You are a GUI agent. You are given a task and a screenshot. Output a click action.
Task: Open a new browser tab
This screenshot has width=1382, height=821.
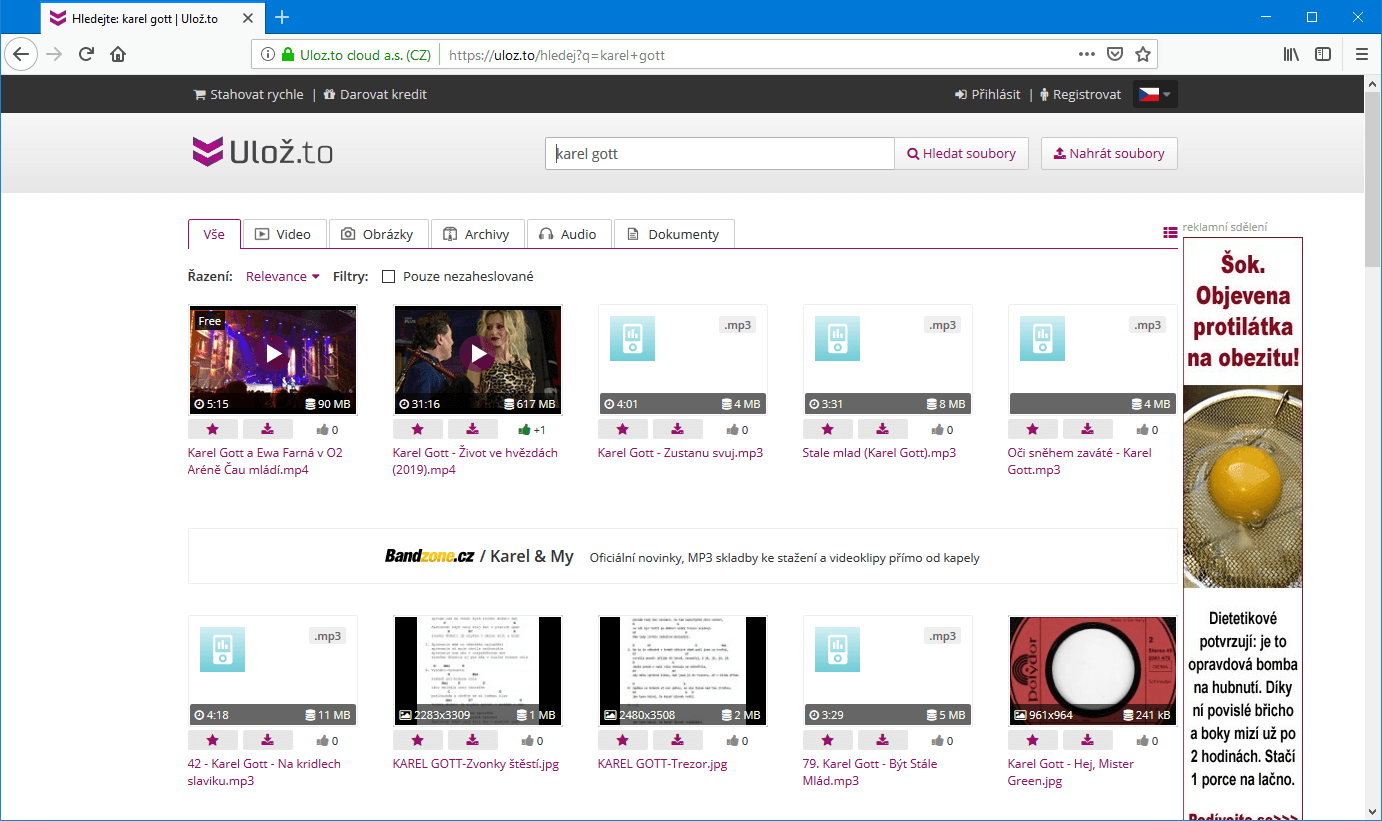click(282, 17)
